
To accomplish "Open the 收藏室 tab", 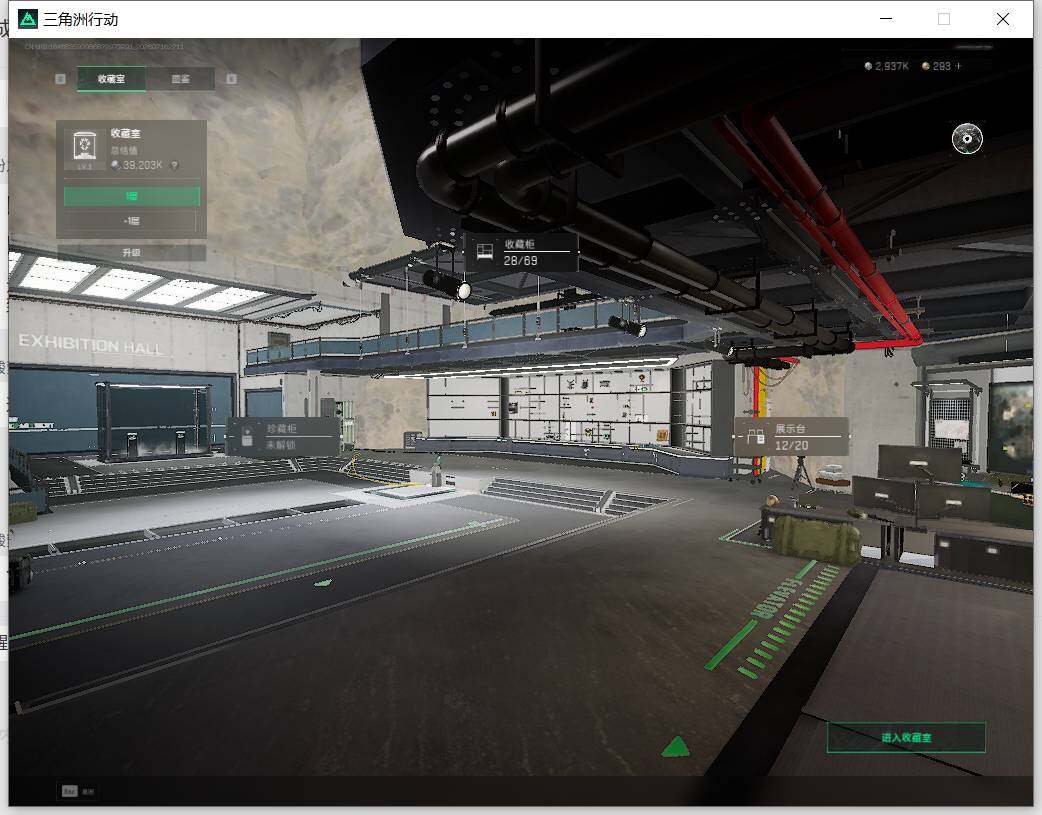I will 111,78.
